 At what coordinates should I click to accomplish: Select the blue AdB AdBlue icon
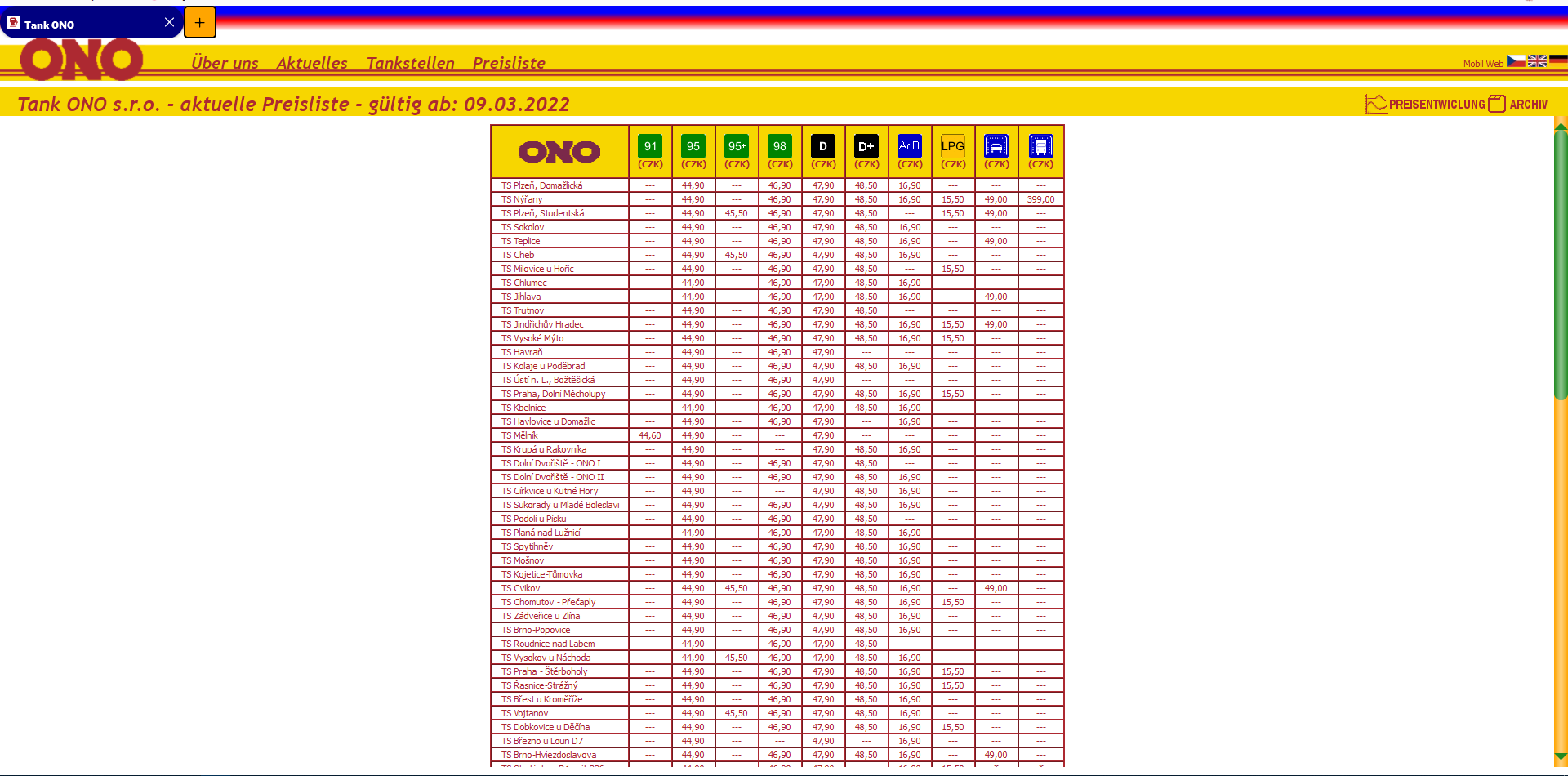(910, 146)
